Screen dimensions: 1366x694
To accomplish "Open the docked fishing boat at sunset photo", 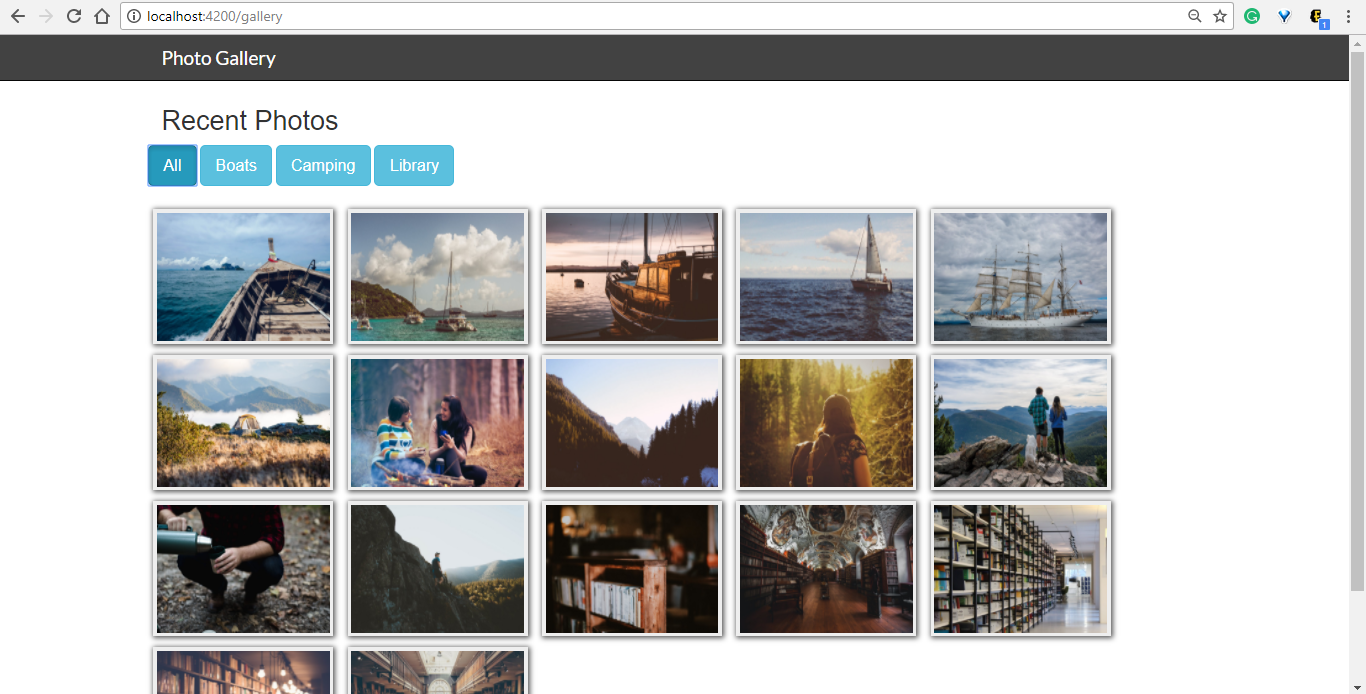I will [632, 277].
